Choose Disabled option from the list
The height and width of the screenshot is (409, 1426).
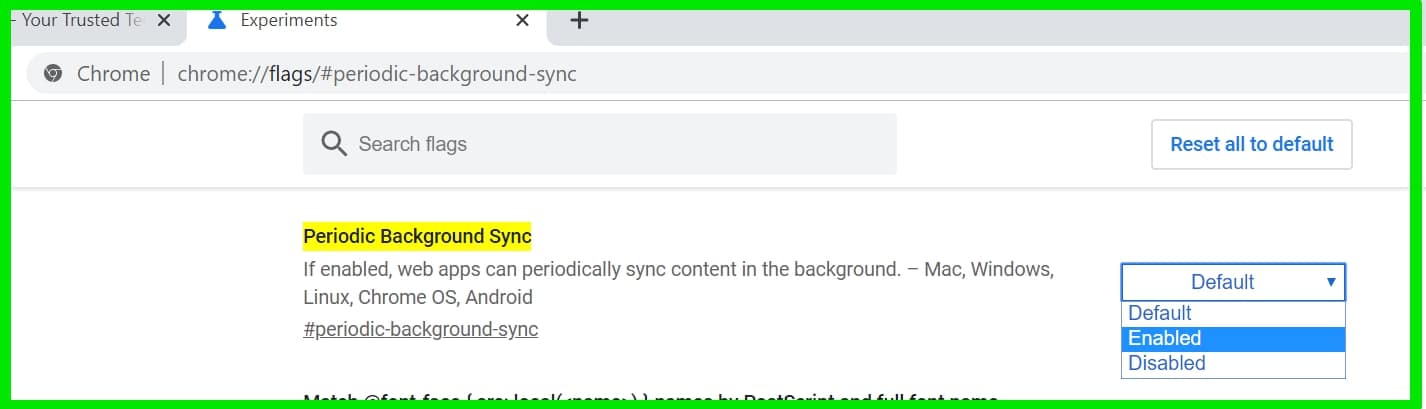pos(1233,363)
